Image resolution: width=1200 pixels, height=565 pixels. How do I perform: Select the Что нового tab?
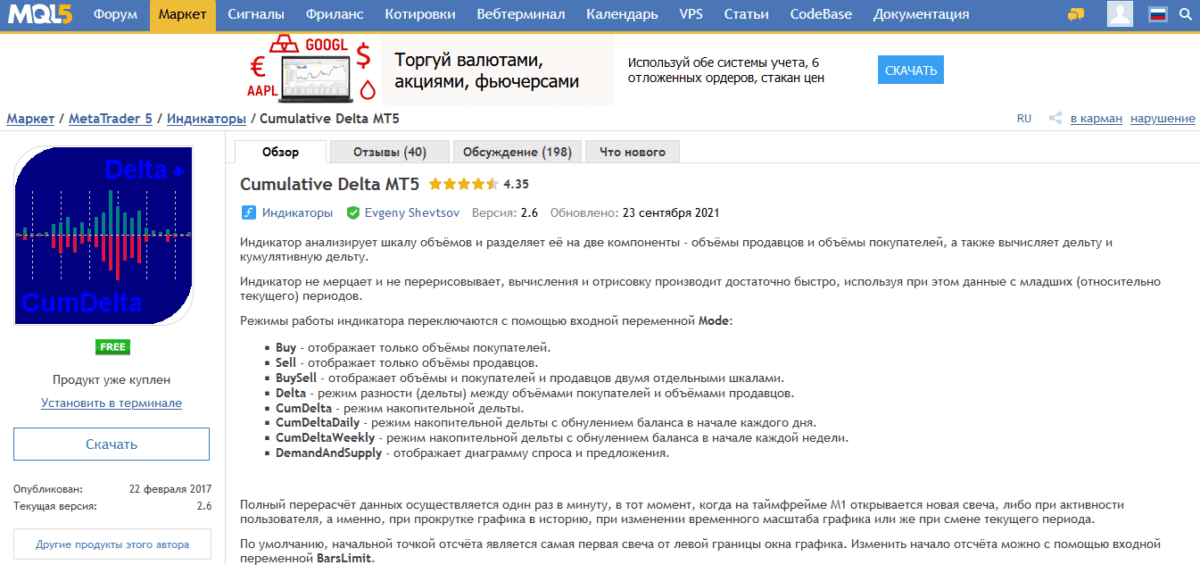click(632, 152)
